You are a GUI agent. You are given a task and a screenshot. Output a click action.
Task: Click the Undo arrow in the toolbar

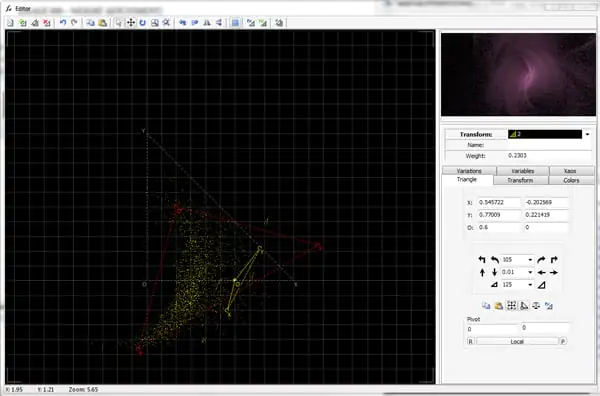[63, 23]
